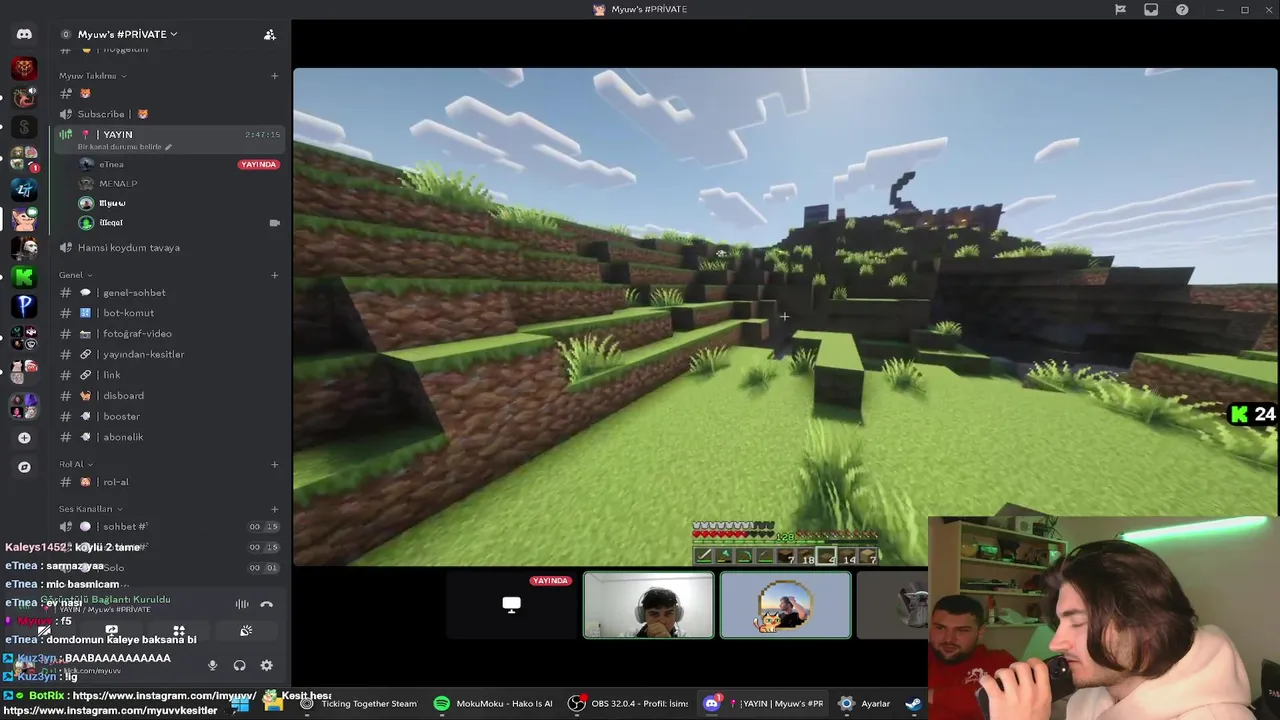Open the blue P server icon
Image resolution: width=1280 pixels, height=720 pixels.
24,306
